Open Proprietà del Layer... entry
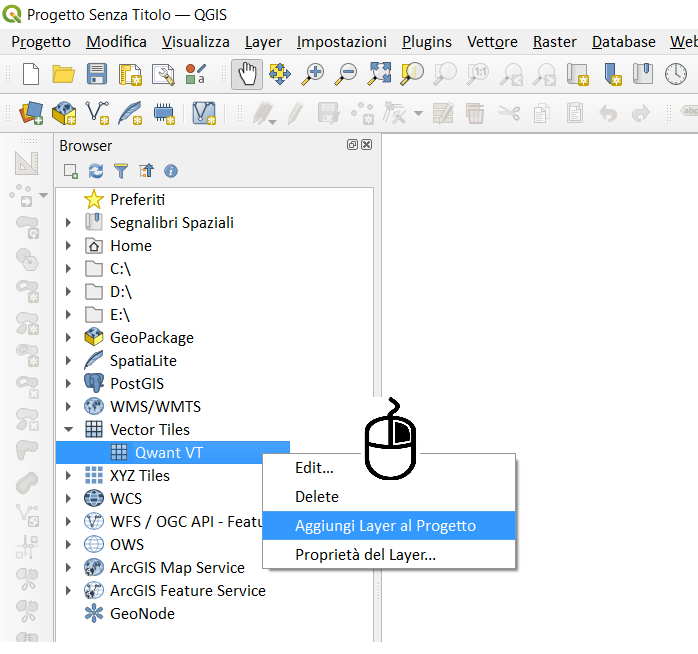Image resolution: width=698 pixels, height=654 pixels. coord(365,554)
